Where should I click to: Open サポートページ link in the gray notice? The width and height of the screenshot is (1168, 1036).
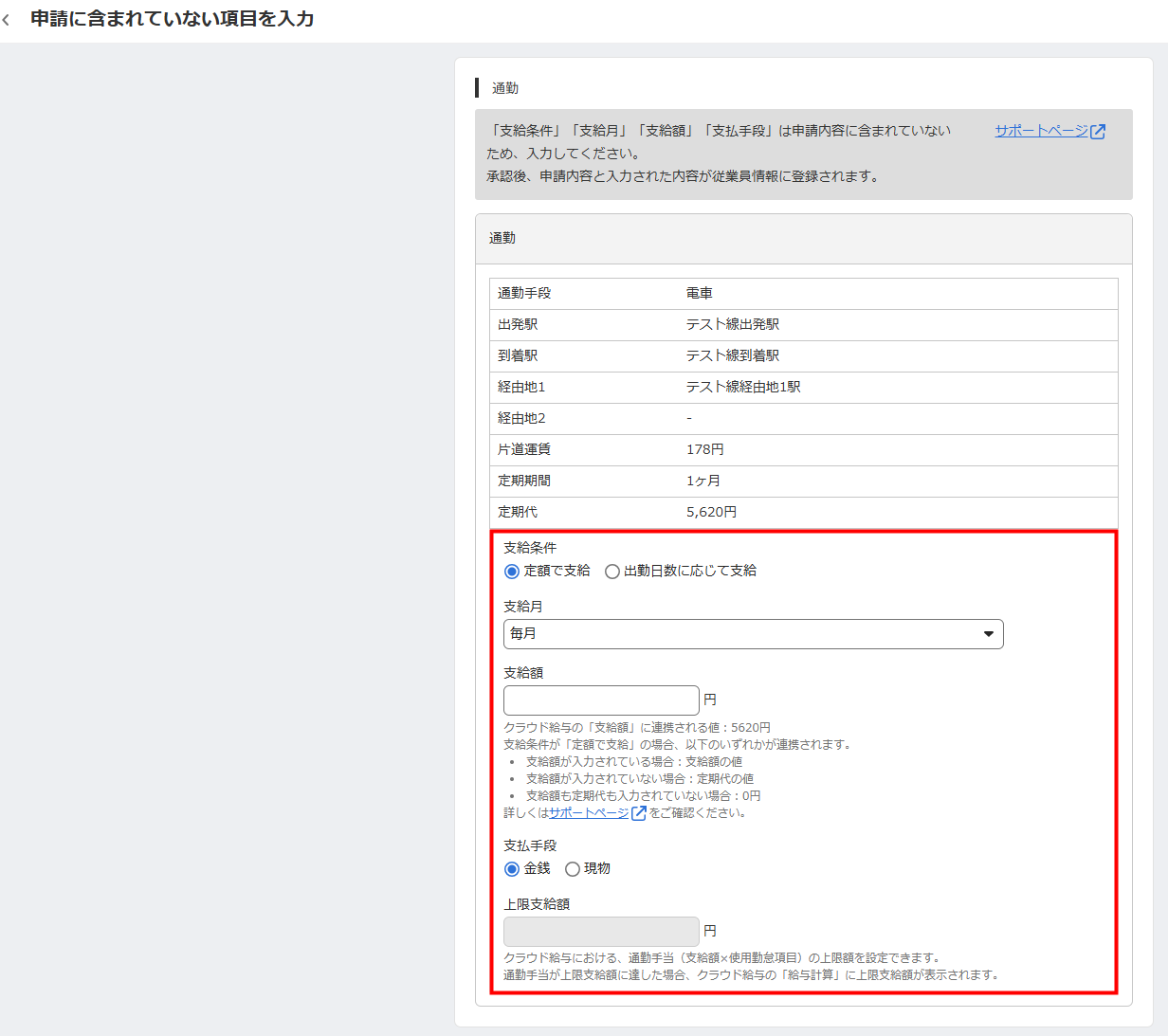(1041, 131)
